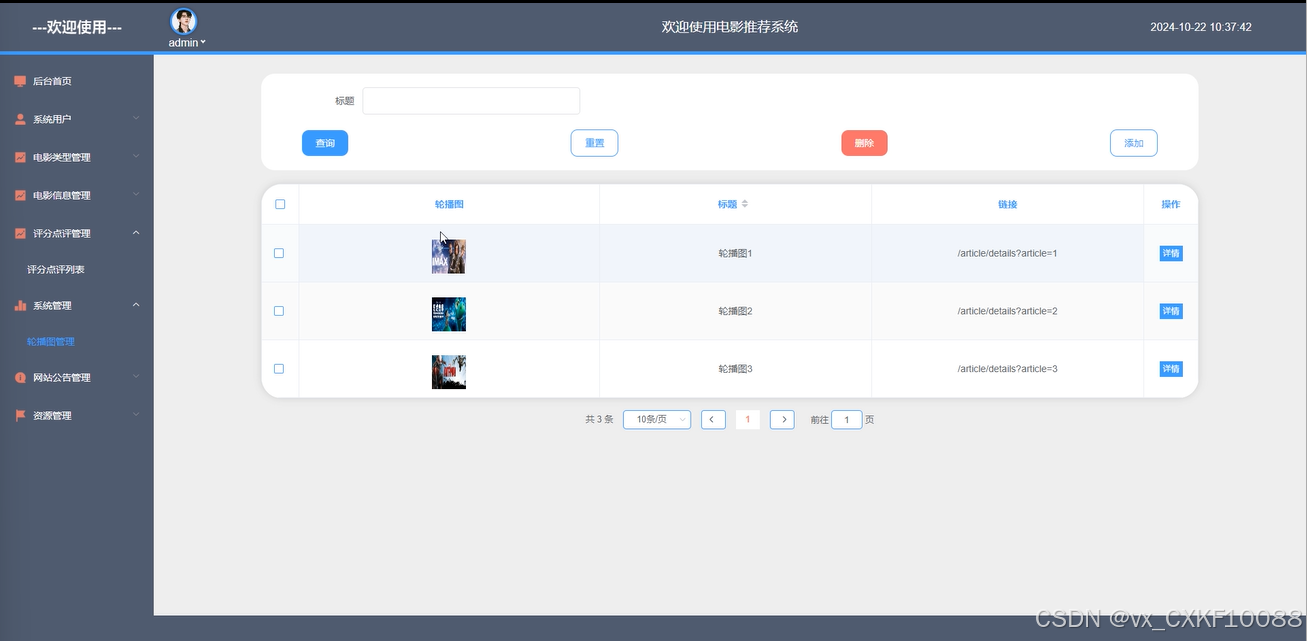Click the chart icon beside 评分点评管理
Image resolution: width=1307 pixels, height=641 pixels.
coord(20,233)
